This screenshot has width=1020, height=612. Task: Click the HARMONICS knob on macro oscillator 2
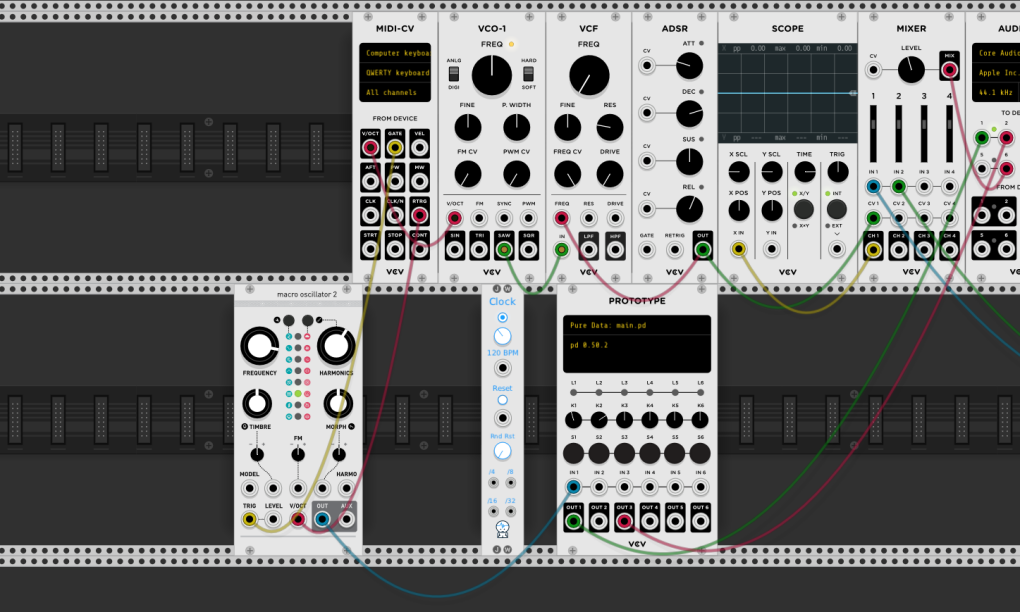pyautogui.click(x=336, y=347)
